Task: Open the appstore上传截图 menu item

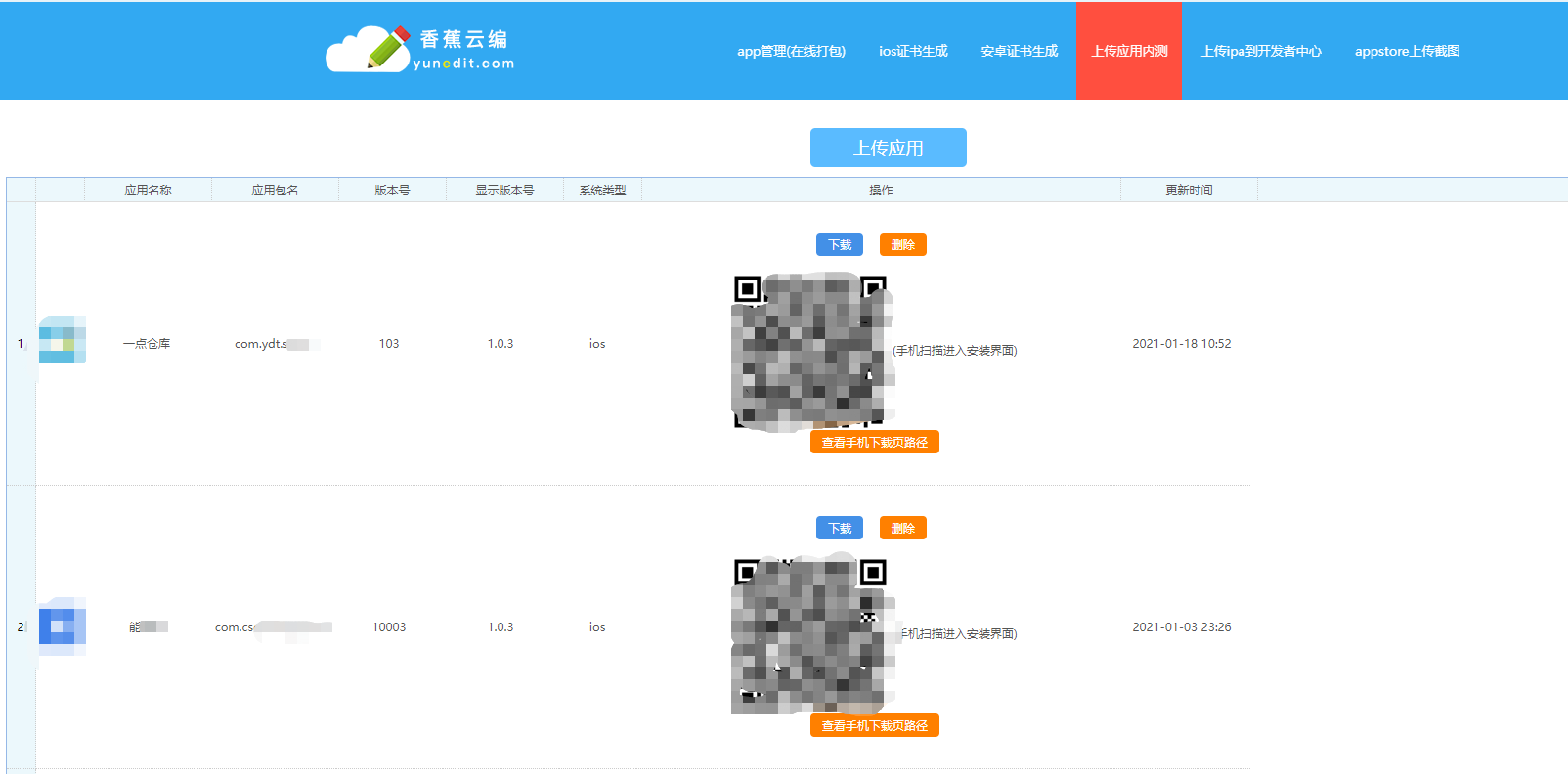Action: 1407,51
